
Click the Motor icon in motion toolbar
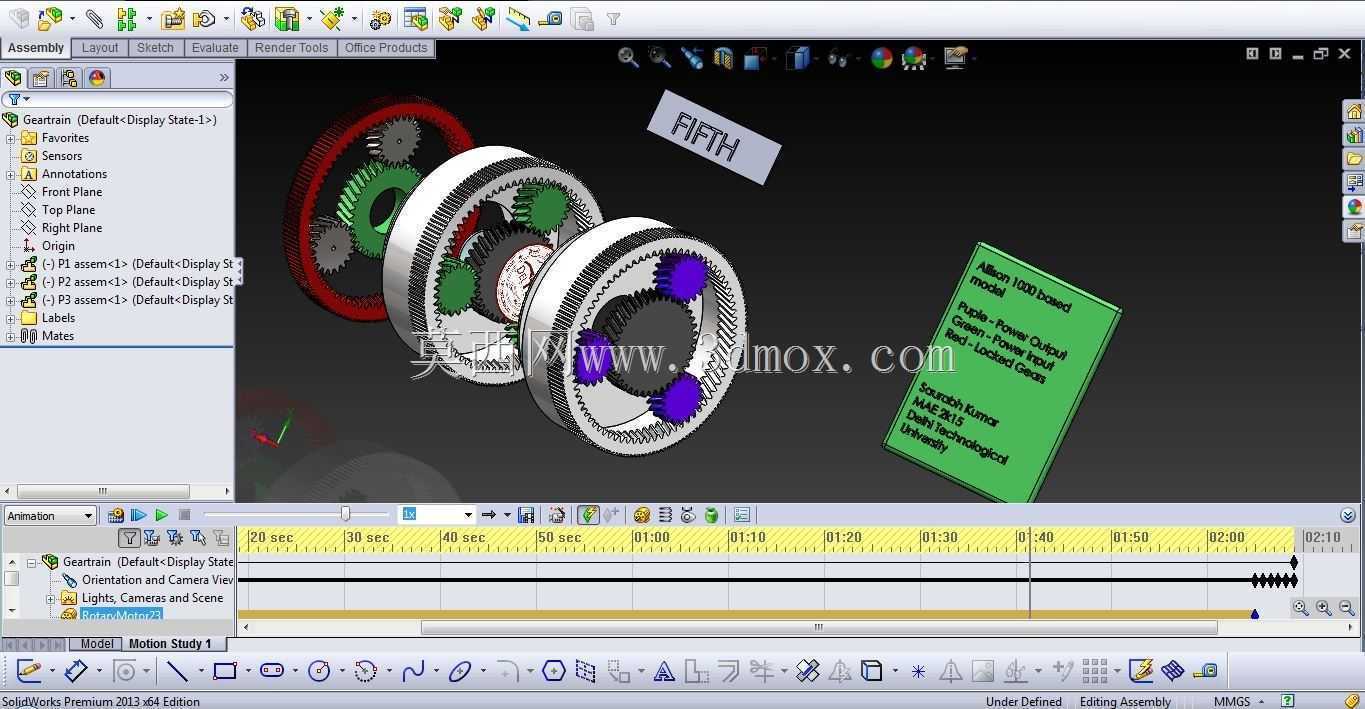click(642, 515)
